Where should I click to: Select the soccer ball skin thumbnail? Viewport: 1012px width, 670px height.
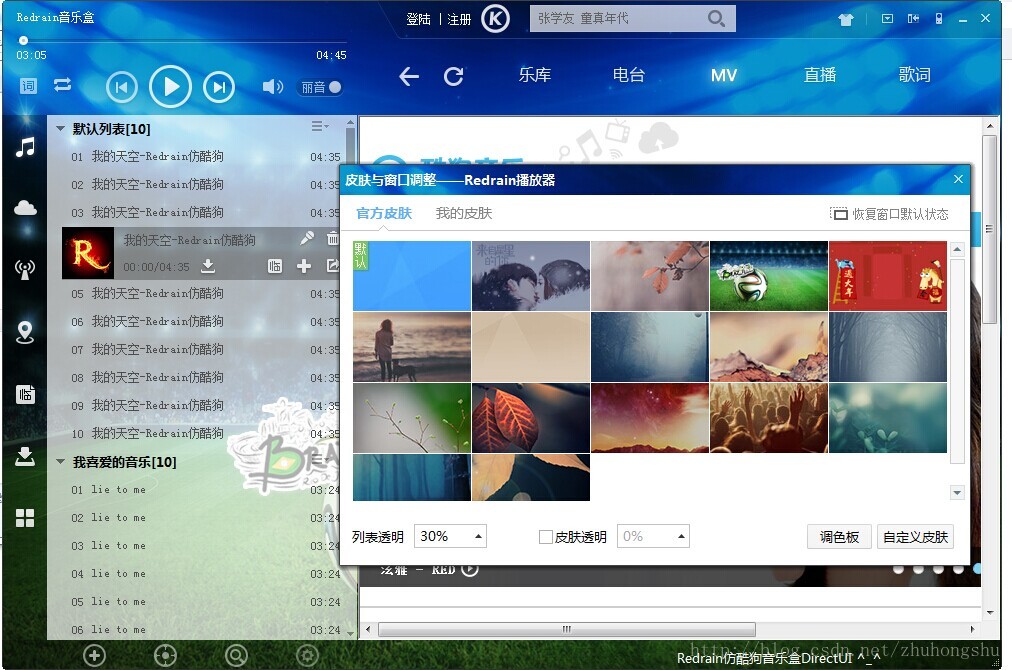[769, 276]
